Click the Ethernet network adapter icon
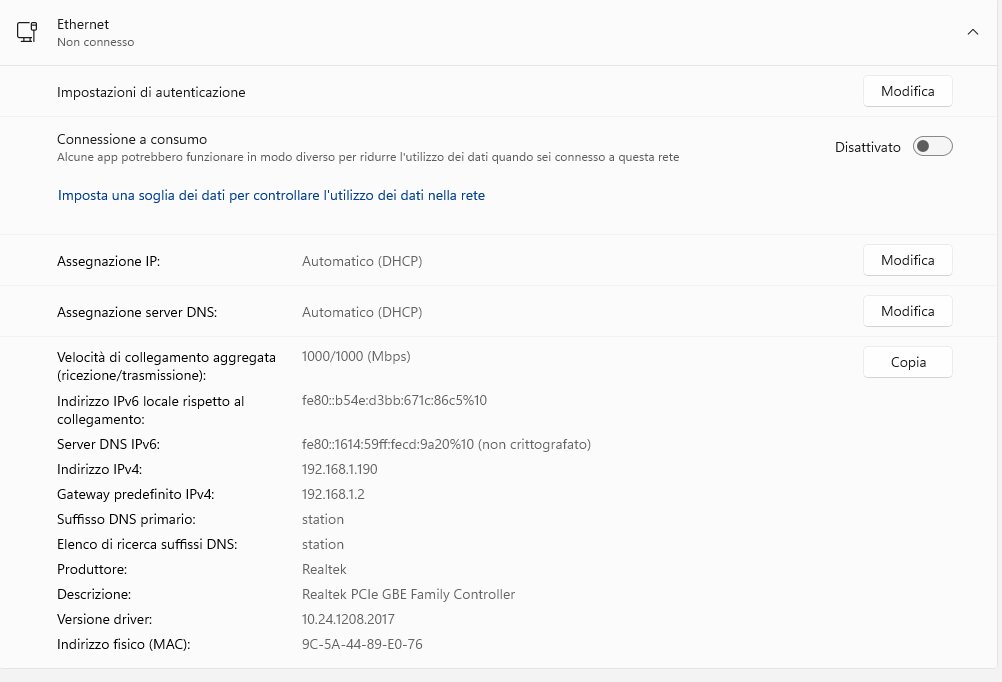 (27, 32)
